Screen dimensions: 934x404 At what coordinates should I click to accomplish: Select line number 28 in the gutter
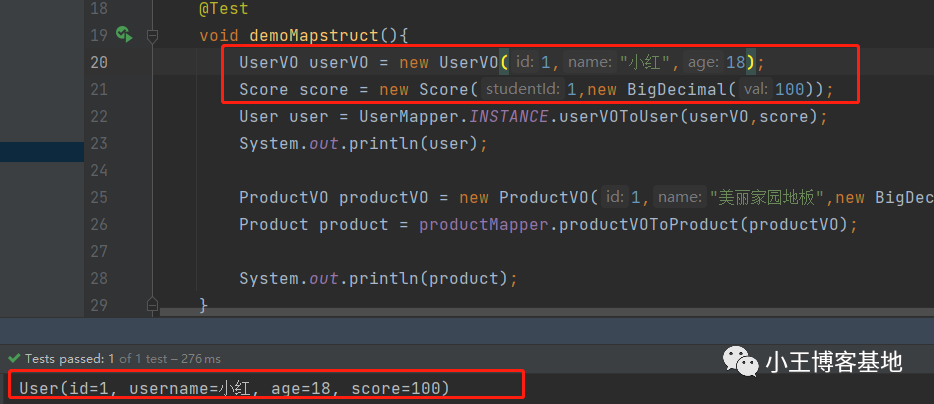pos(99,278)
